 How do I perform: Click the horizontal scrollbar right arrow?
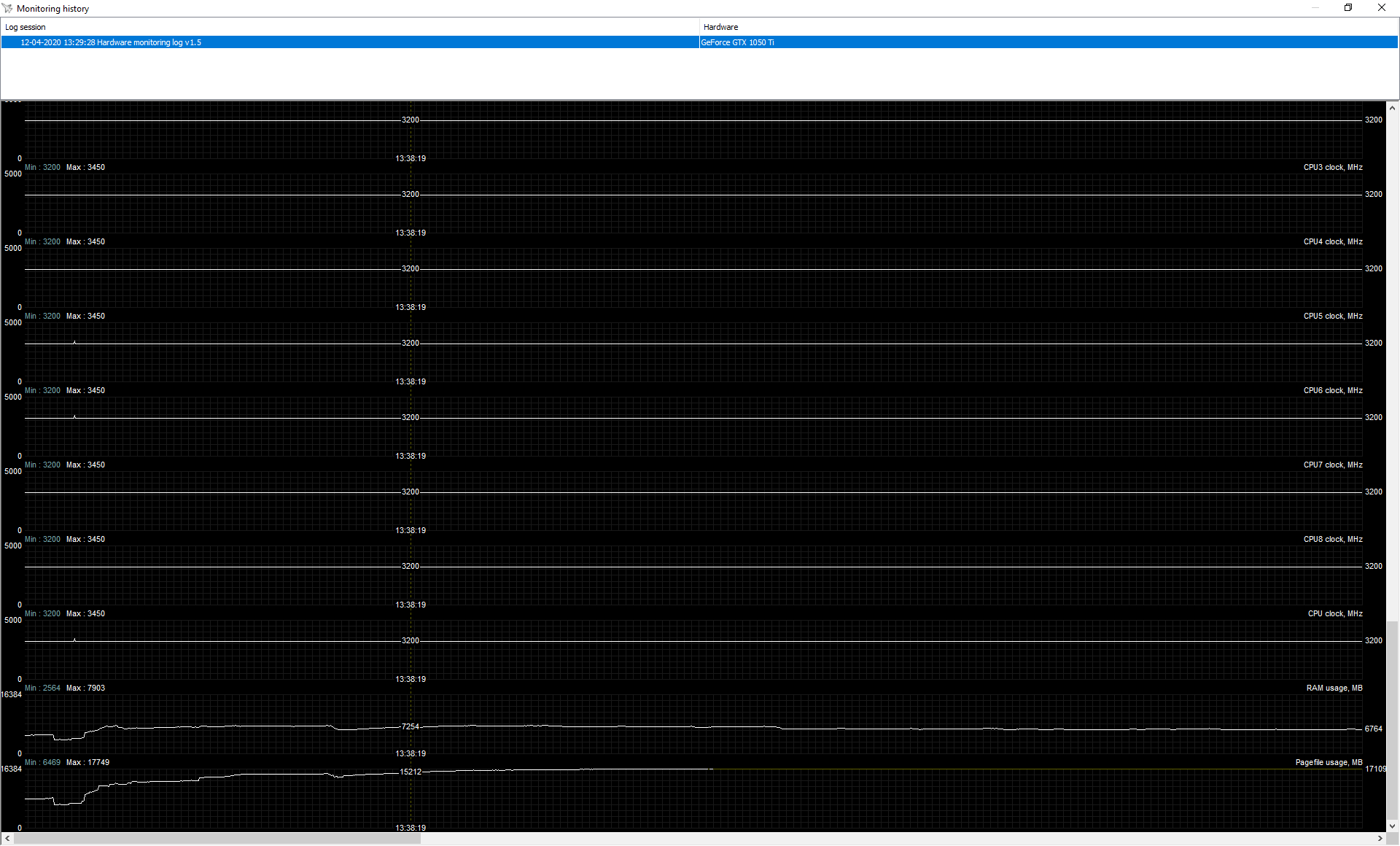[x=1380, y=839]
